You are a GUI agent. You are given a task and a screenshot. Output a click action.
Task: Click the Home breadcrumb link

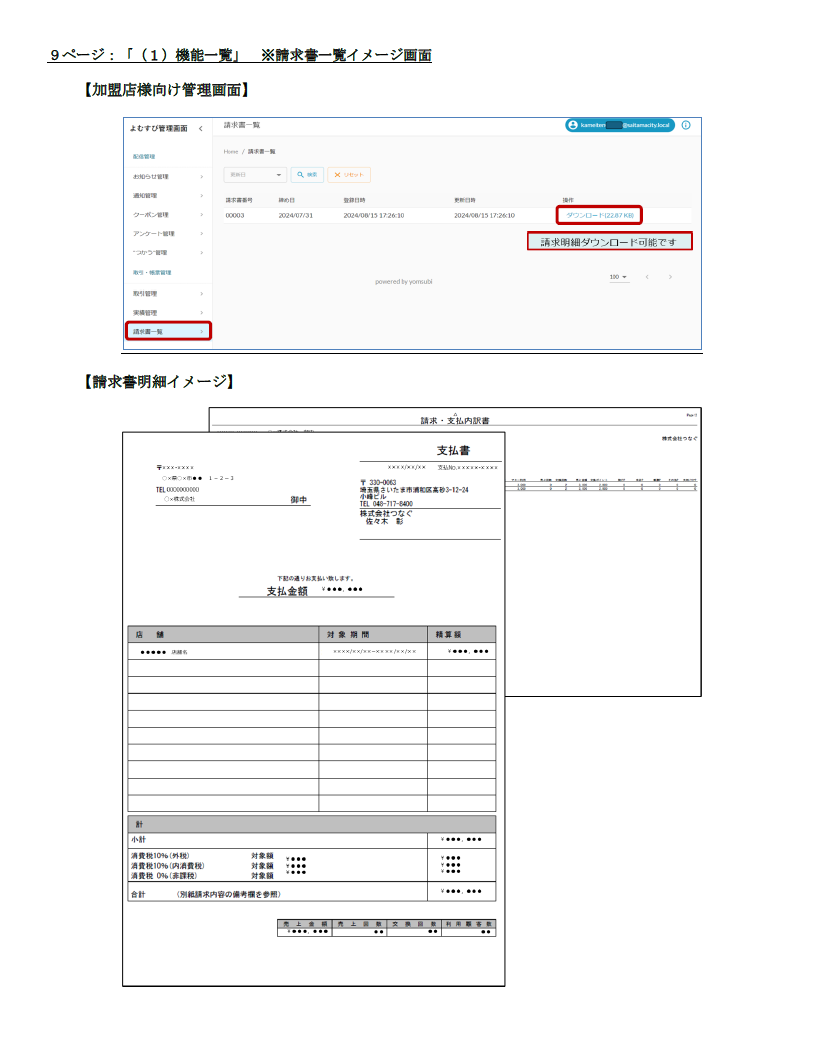[231, 152]
